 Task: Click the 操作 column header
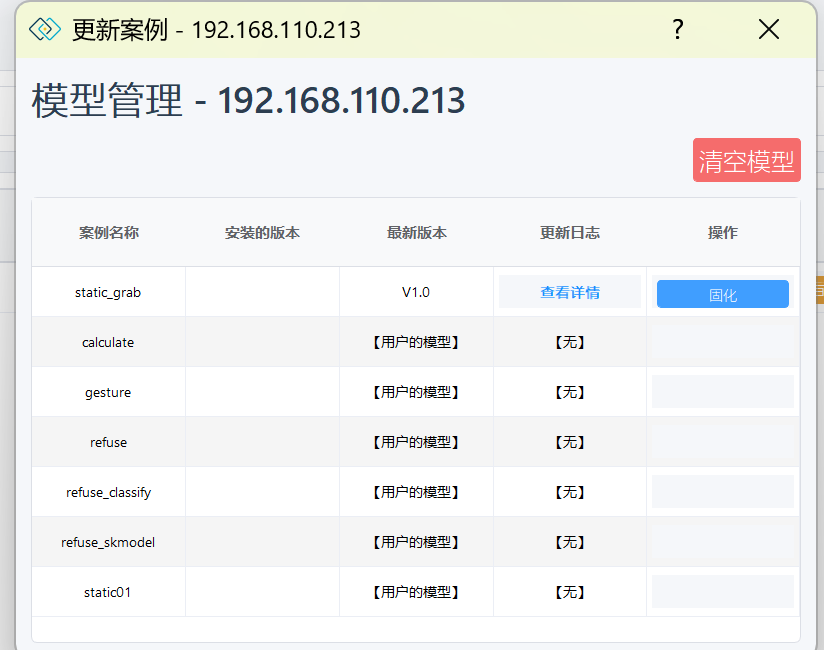point(722,233)
